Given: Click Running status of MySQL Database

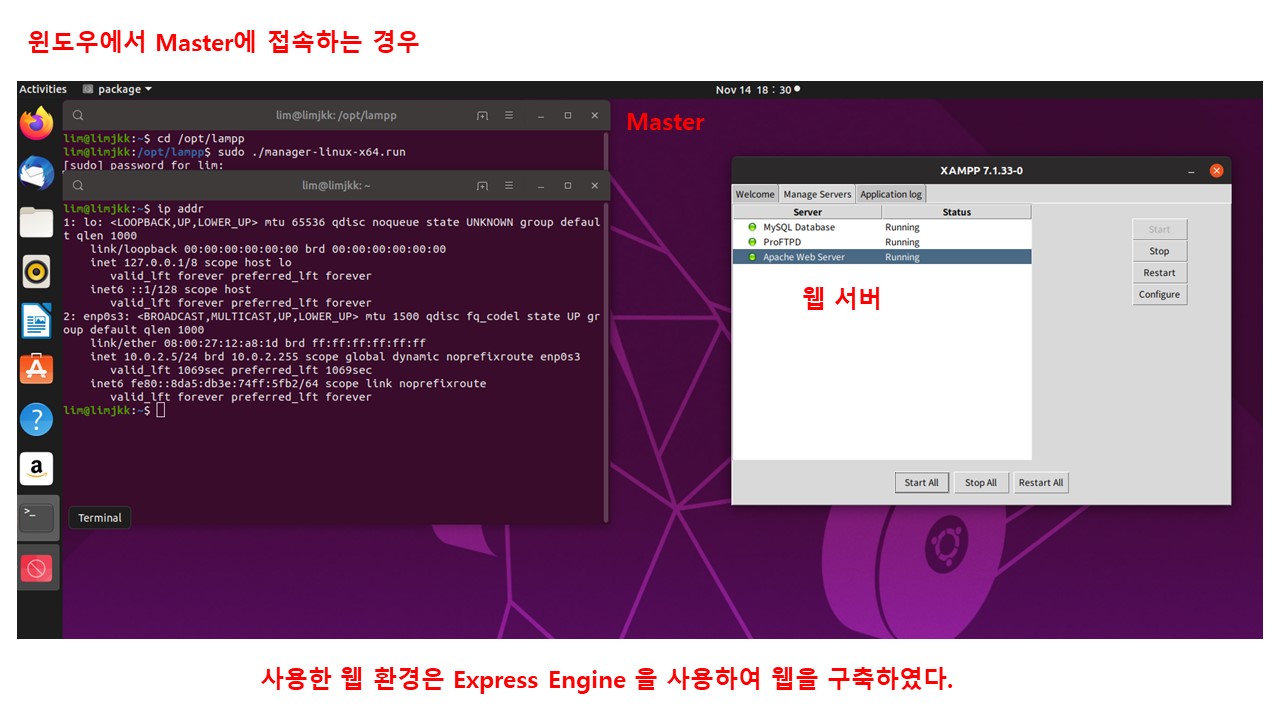Looking at the screenshot, I should click(x=902, y=227).
